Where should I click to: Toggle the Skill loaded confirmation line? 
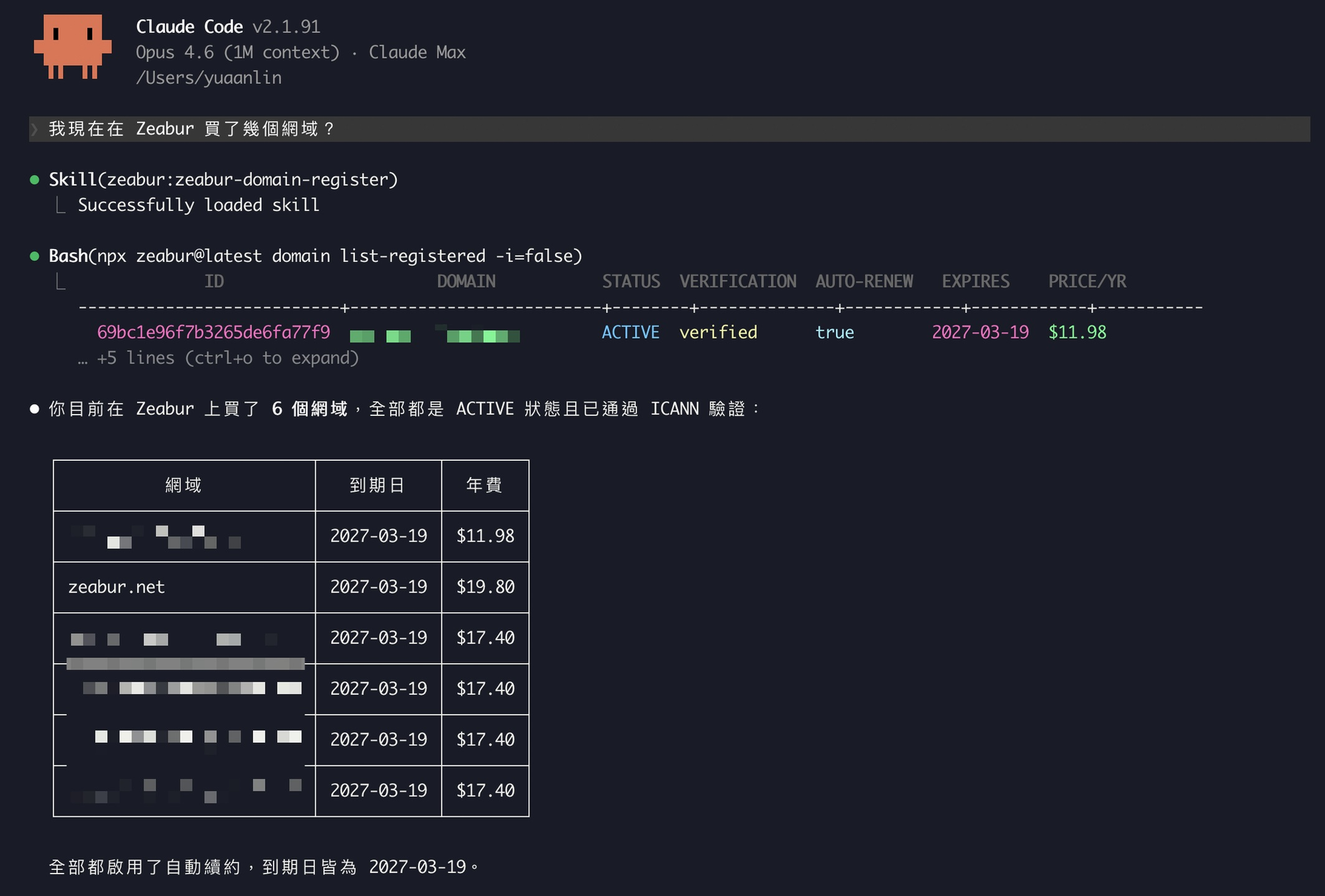pyautogui.click(x=198, y=205)
